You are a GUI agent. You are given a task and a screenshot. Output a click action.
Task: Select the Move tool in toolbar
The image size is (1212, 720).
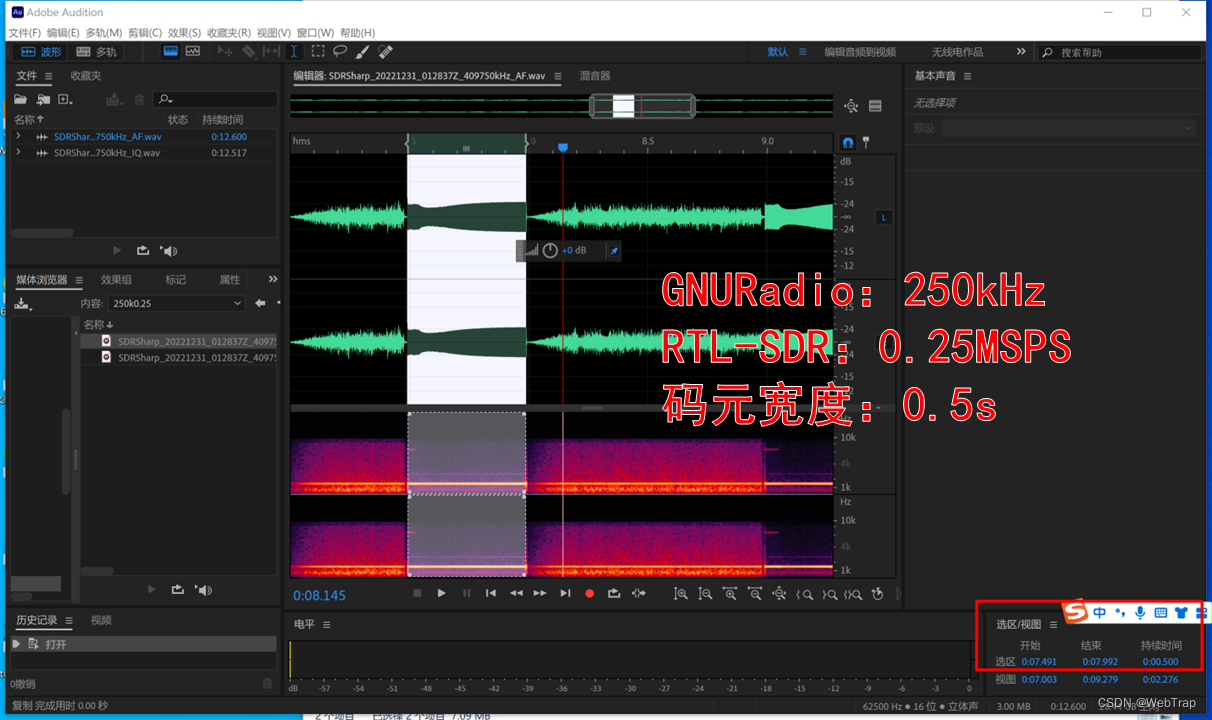point(225,51)
